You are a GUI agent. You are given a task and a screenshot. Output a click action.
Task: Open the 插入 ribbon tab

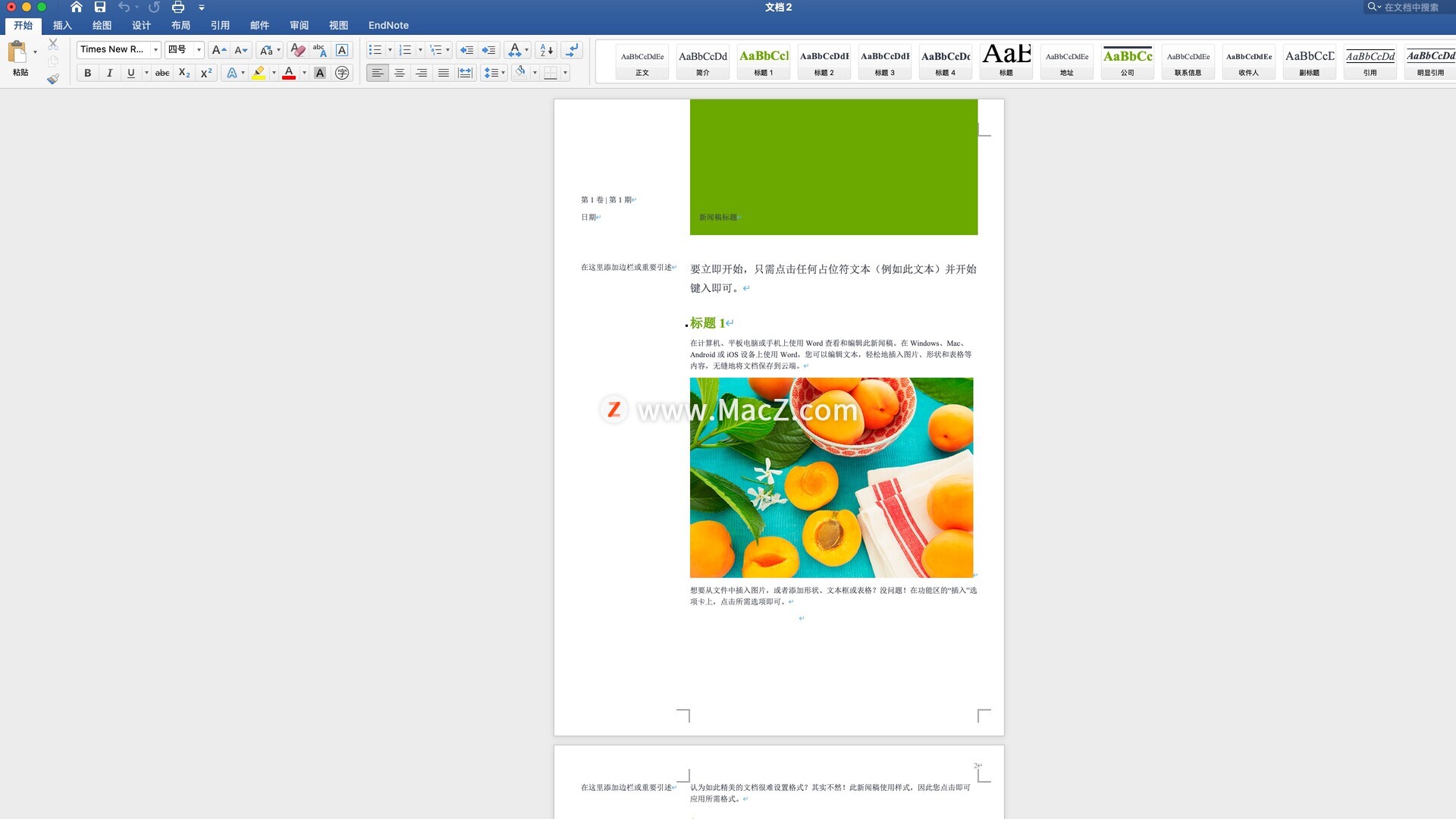coord(62,25)
